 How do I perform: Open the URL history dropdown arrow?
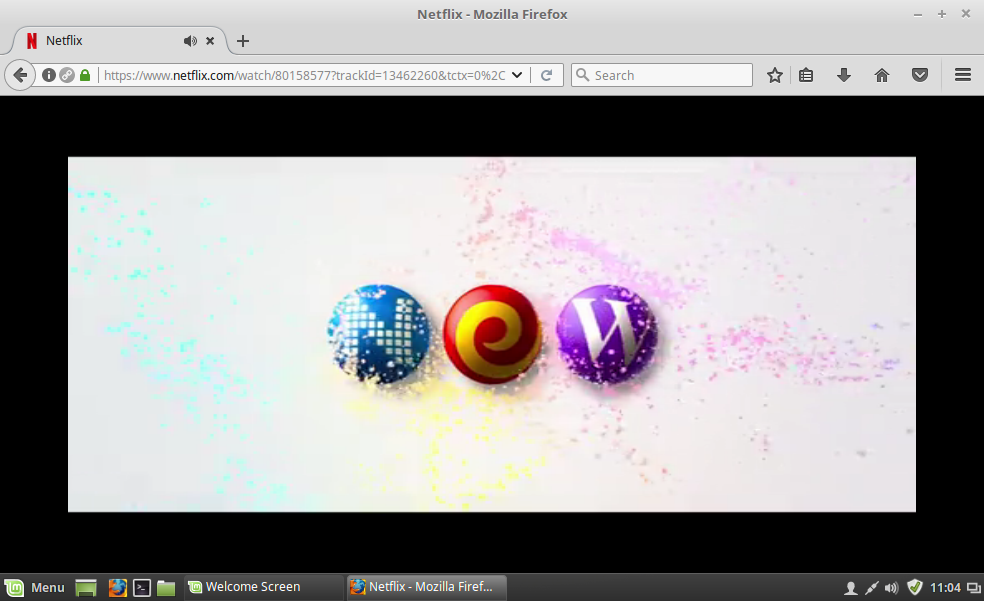point(517,75)
